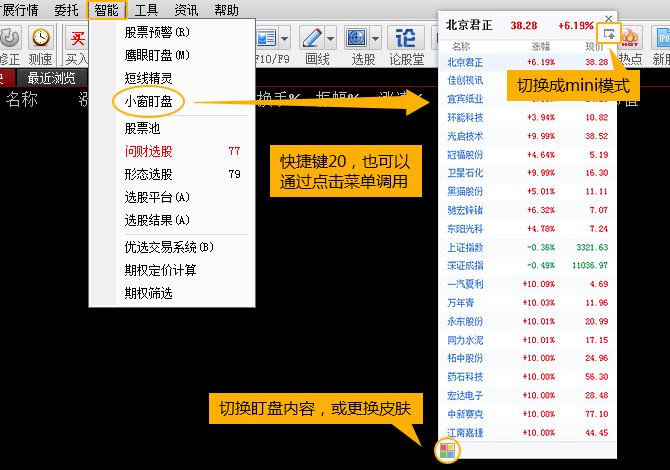Switch to the 最近浏览 tab
Viewport: 670px width, 470px height.
[51, 78]
